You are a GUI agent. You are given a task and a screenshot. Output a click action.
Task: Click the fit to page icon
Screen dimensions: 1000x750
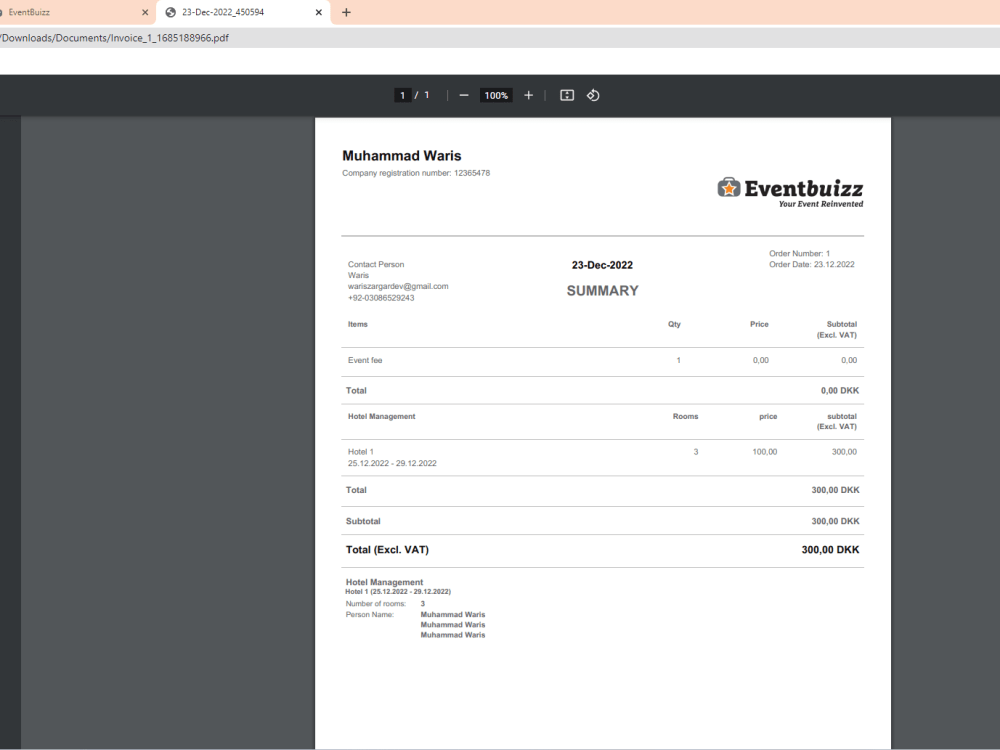tap(567, 95)
